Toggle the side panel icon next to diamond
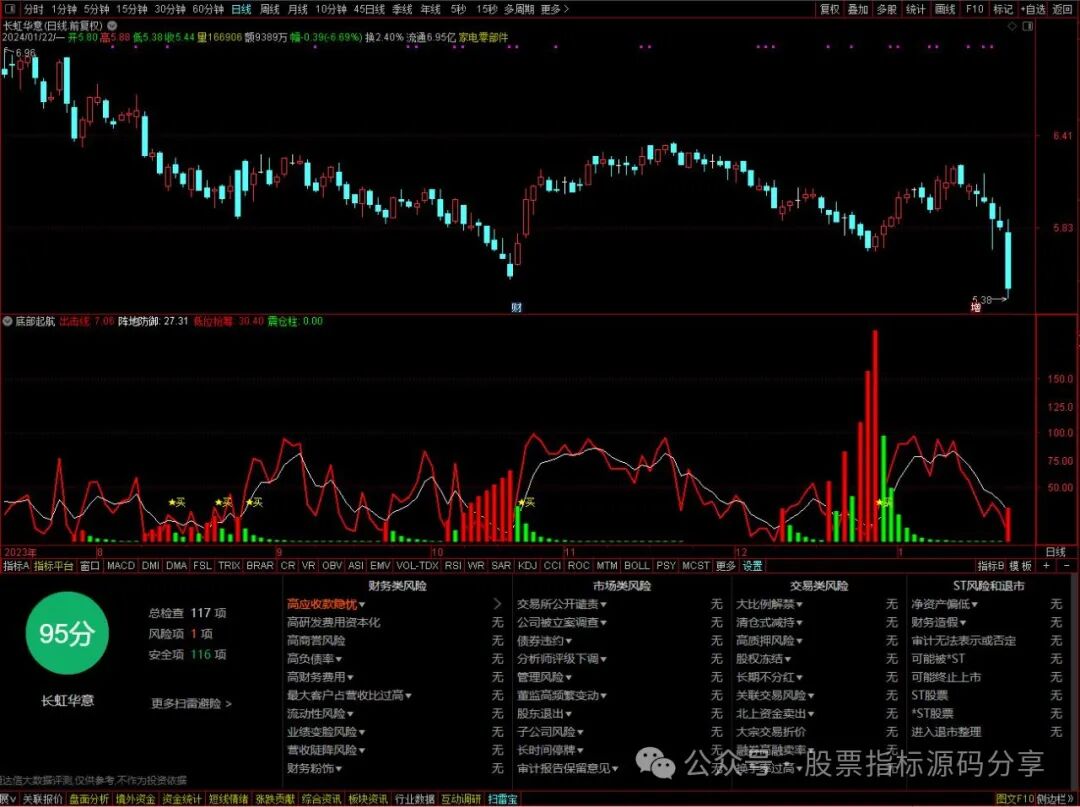 [1028, 26]
